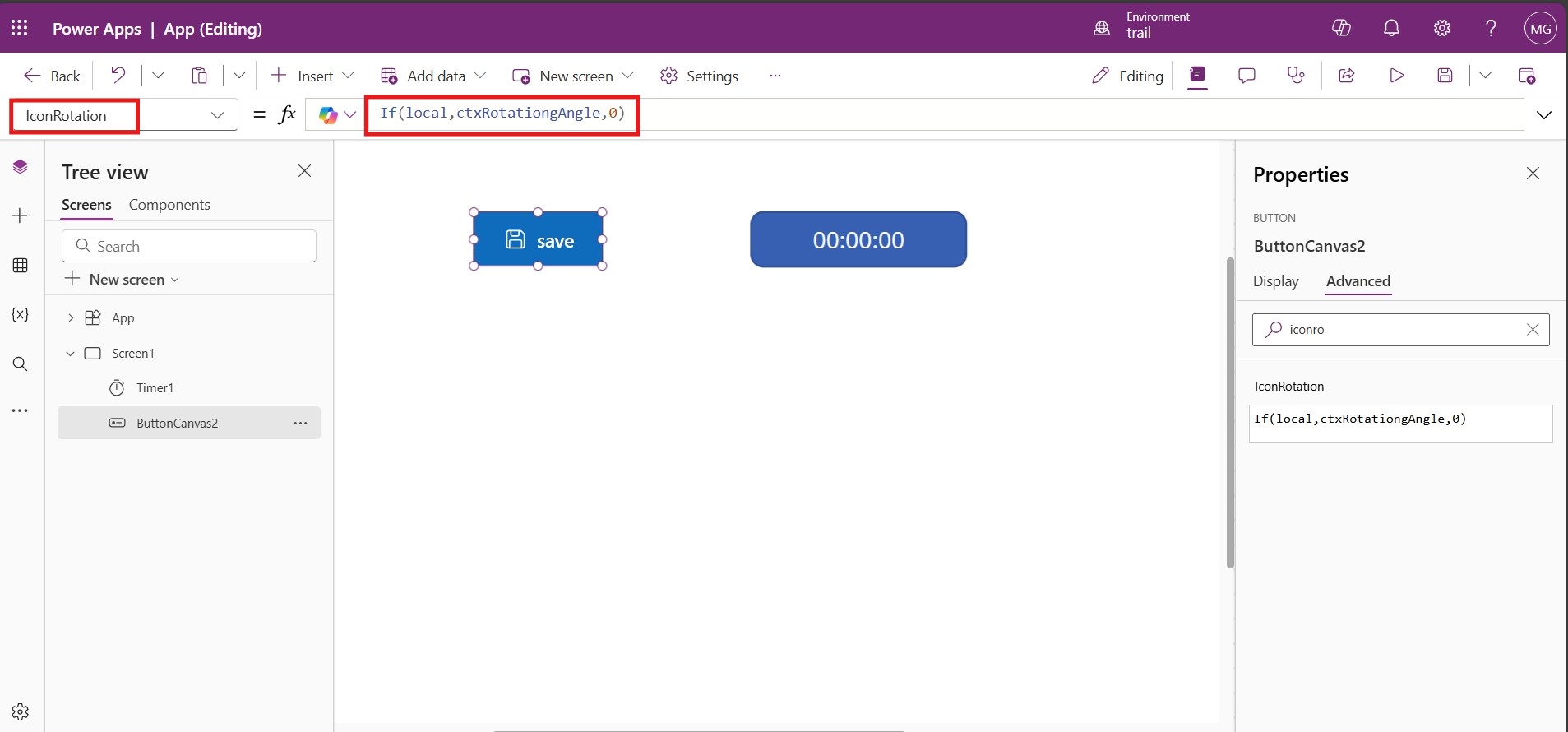Click the Back button

[x=53, y=76]
